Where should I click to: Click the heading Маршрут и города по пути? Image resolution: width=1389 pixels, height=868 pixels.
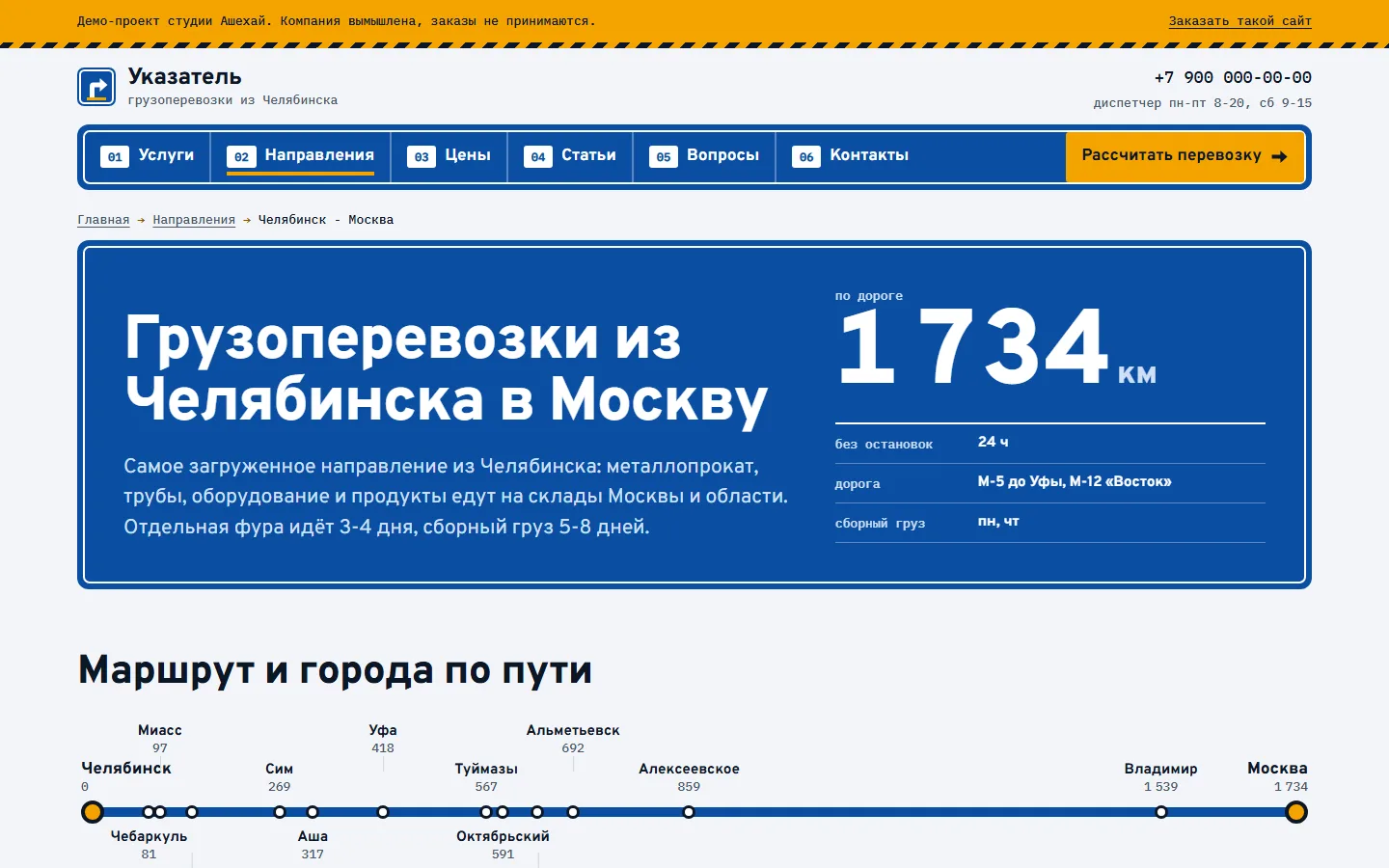click(335, 670)
